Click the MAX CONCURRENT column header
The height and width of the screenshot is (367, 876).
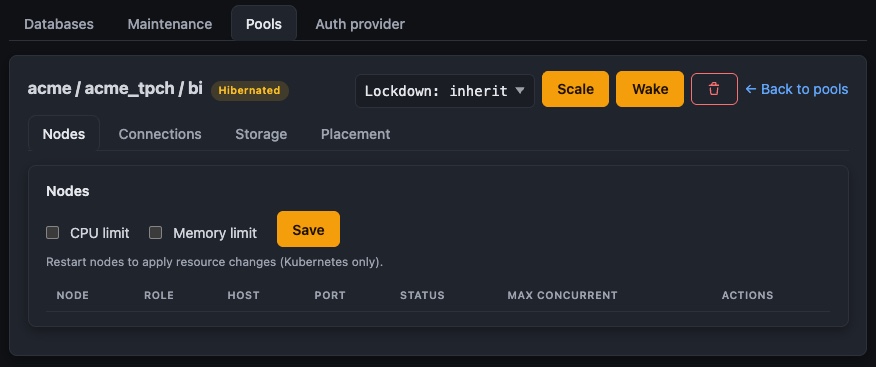(563, 295)
